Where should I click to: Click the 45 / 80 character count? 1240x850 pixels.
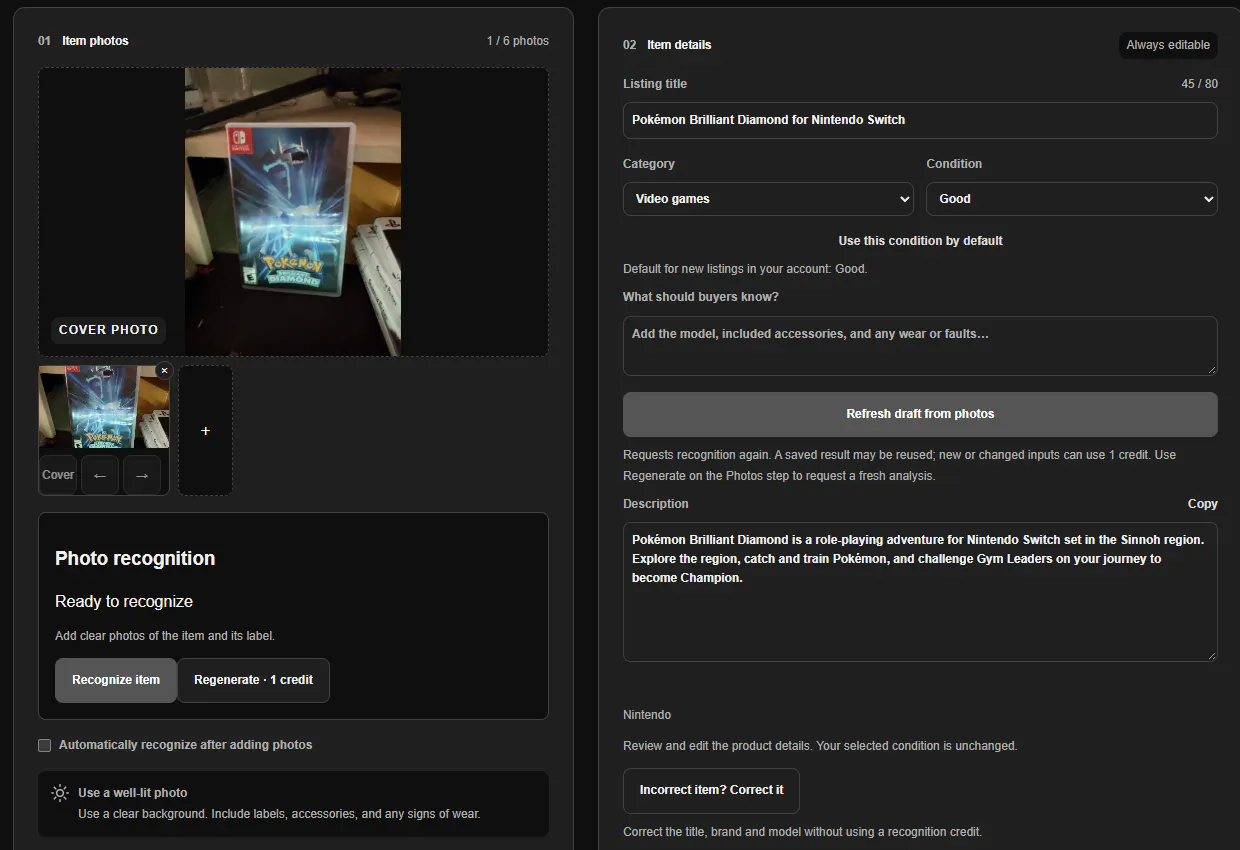click(x=1199, y=84)
